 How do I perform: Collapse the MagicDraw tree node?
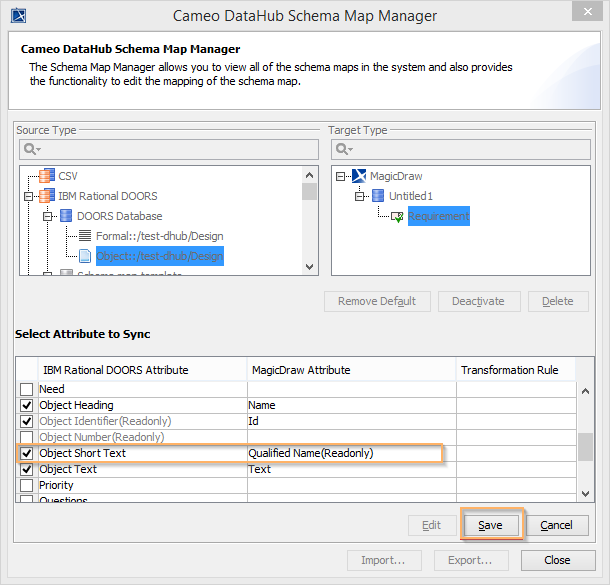(x=341, y=176)
